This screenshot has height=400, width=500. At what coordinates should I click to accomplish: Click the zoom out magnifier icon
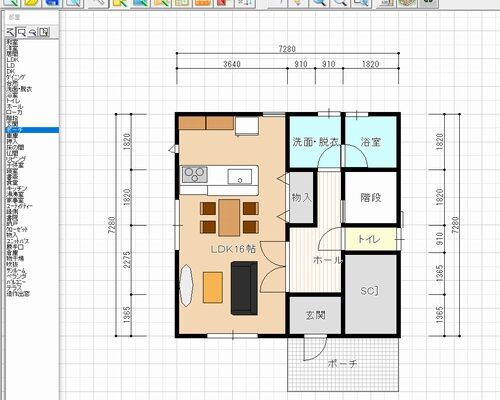[x=340, y=3]
